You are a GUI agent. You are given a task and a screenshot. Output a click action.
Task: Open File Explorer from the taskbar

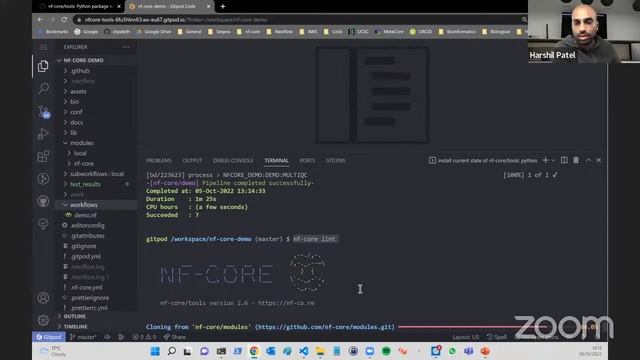(x=320, y=351)
